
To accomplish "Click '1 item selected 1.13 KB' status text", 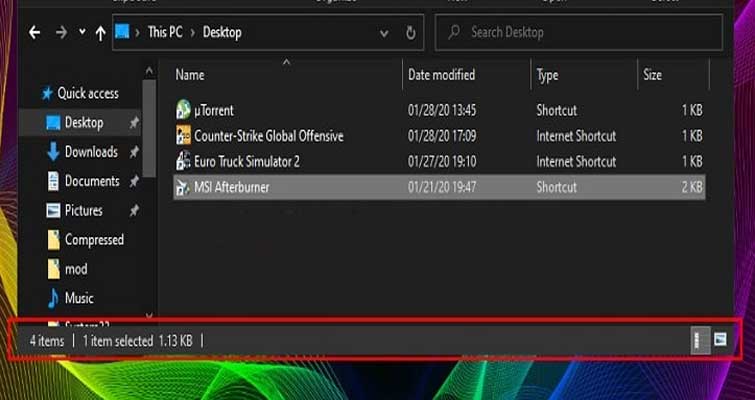I will (x=137, y=341).
